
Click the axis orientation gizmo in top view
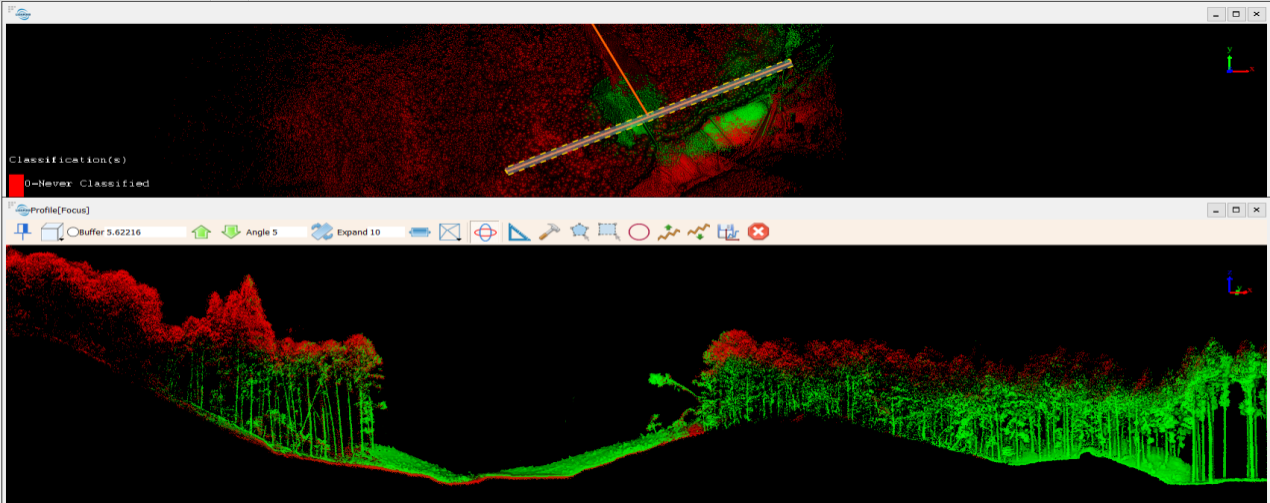[1239, 62]
